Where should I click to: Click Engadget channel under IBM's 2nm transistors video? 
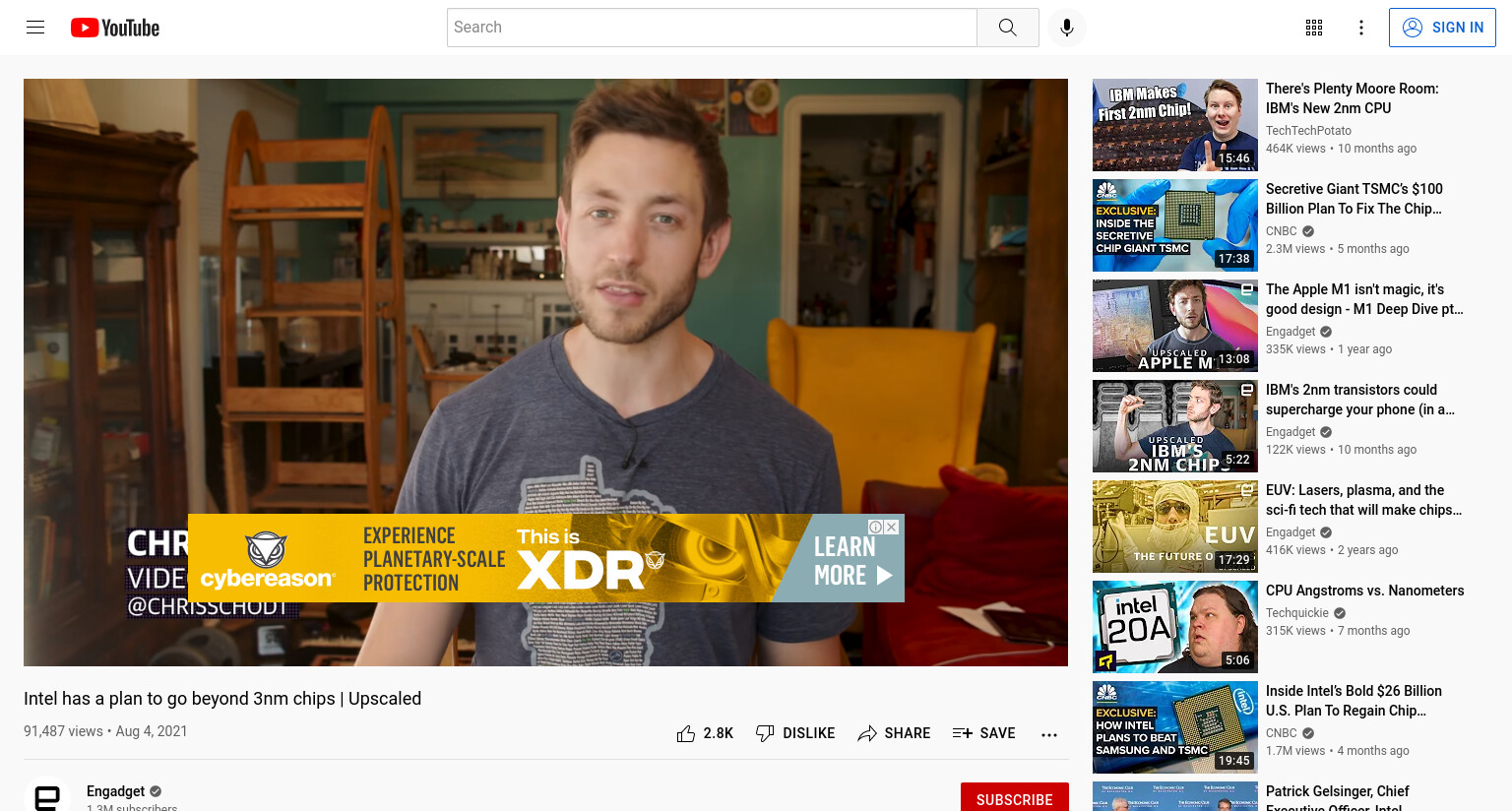click(x=1291, y=432)
